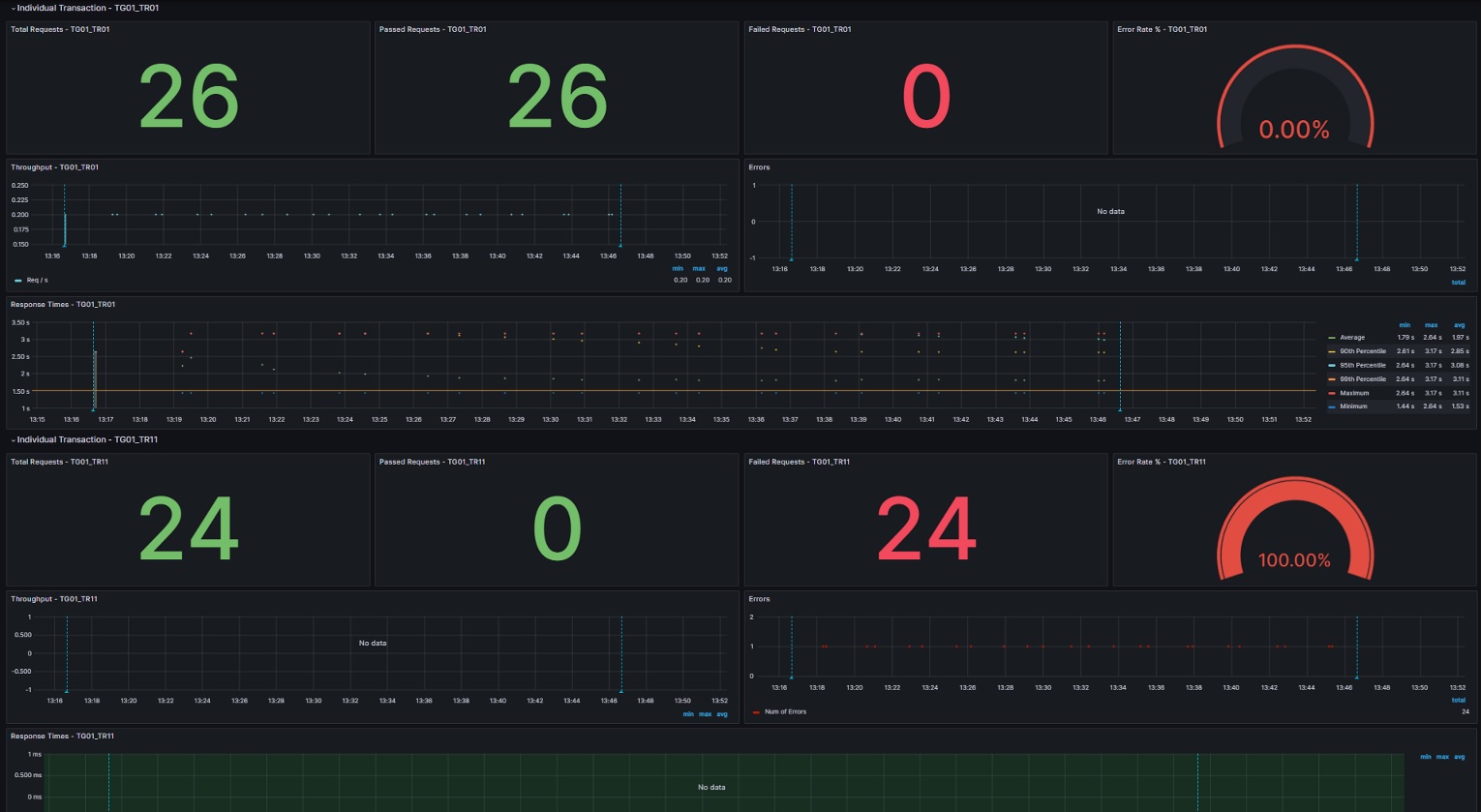
Task: Click the 95th Percentile series color line
Action: [x=1332, y=366]
